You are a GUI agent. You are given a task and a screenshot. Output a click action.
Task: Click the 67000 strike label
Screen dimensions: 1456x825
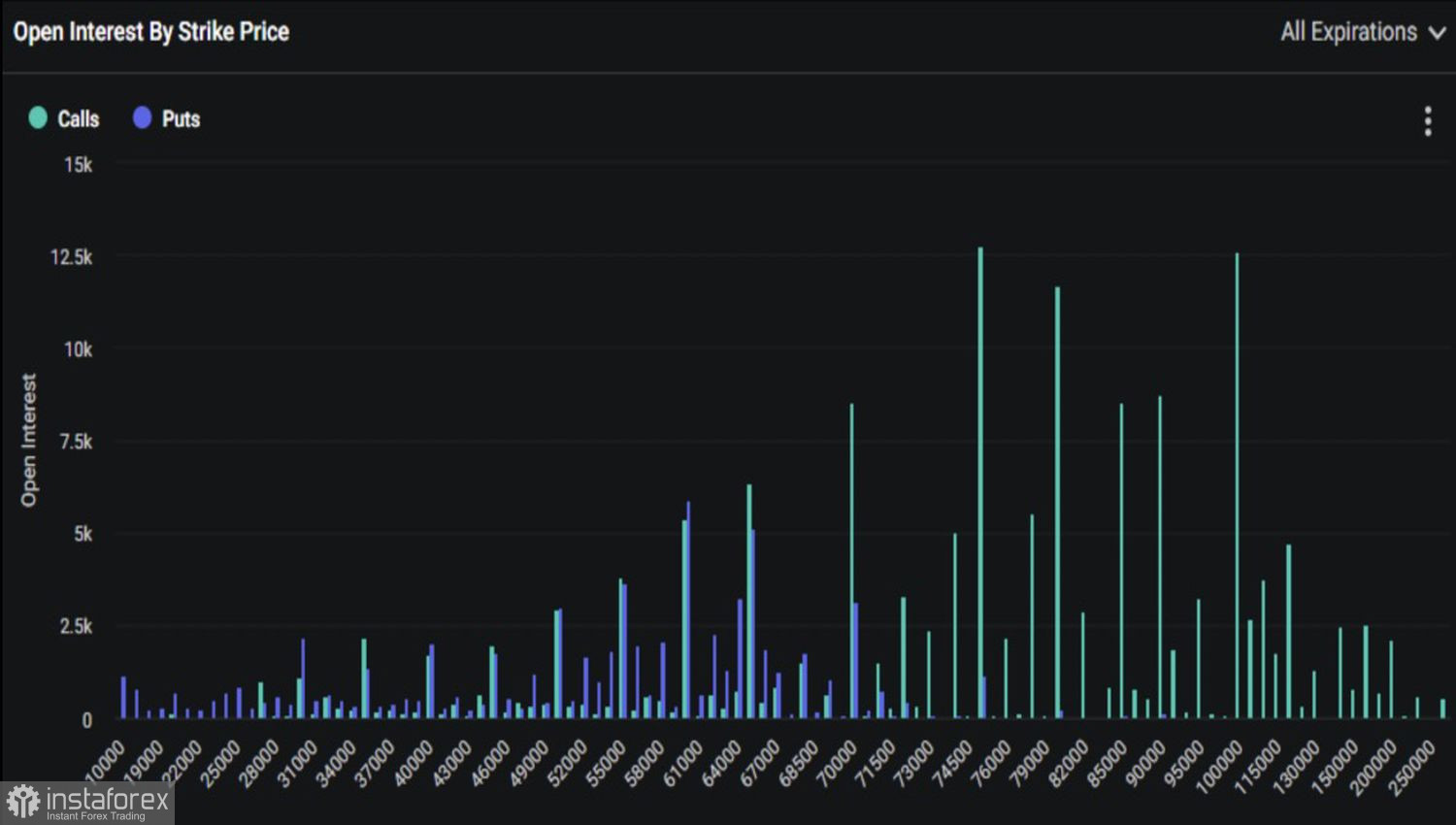point(760,762)
